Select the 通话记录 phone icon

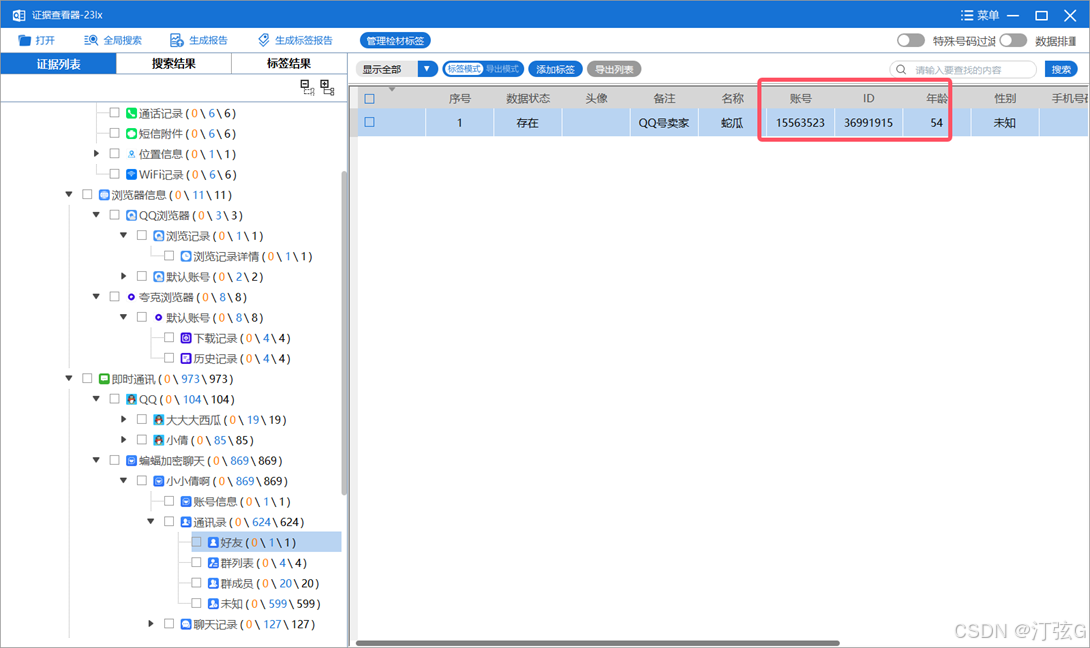coord(131,113)
